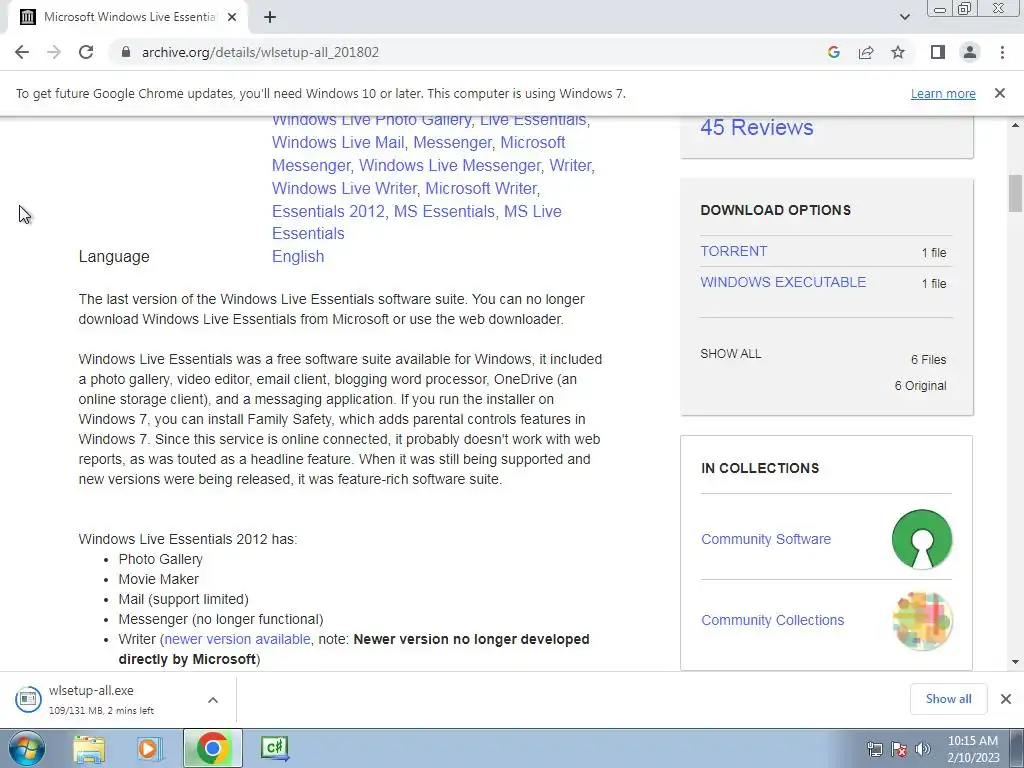Image resolution: width=1024 pixels, height=768 pixels.
Task: Click the Windows Live Writer topic link
Action: pos(344,189)
